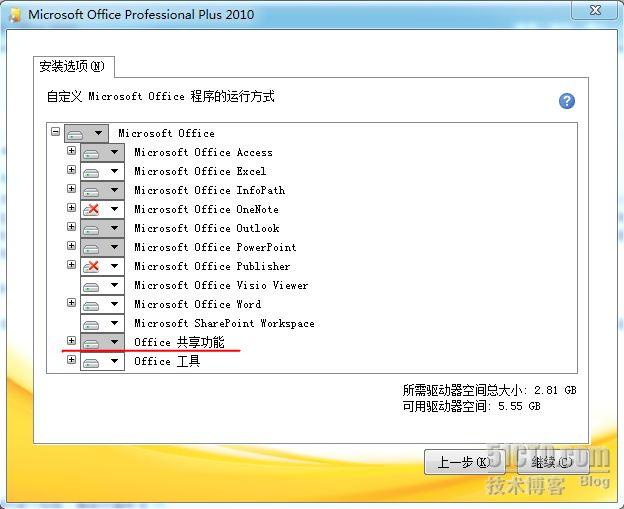This screenshot has width=624, height=509.
Task: Select the Microsoft SharePoint Workspace label
Action: pyautogui.click(x=224, y=324)
